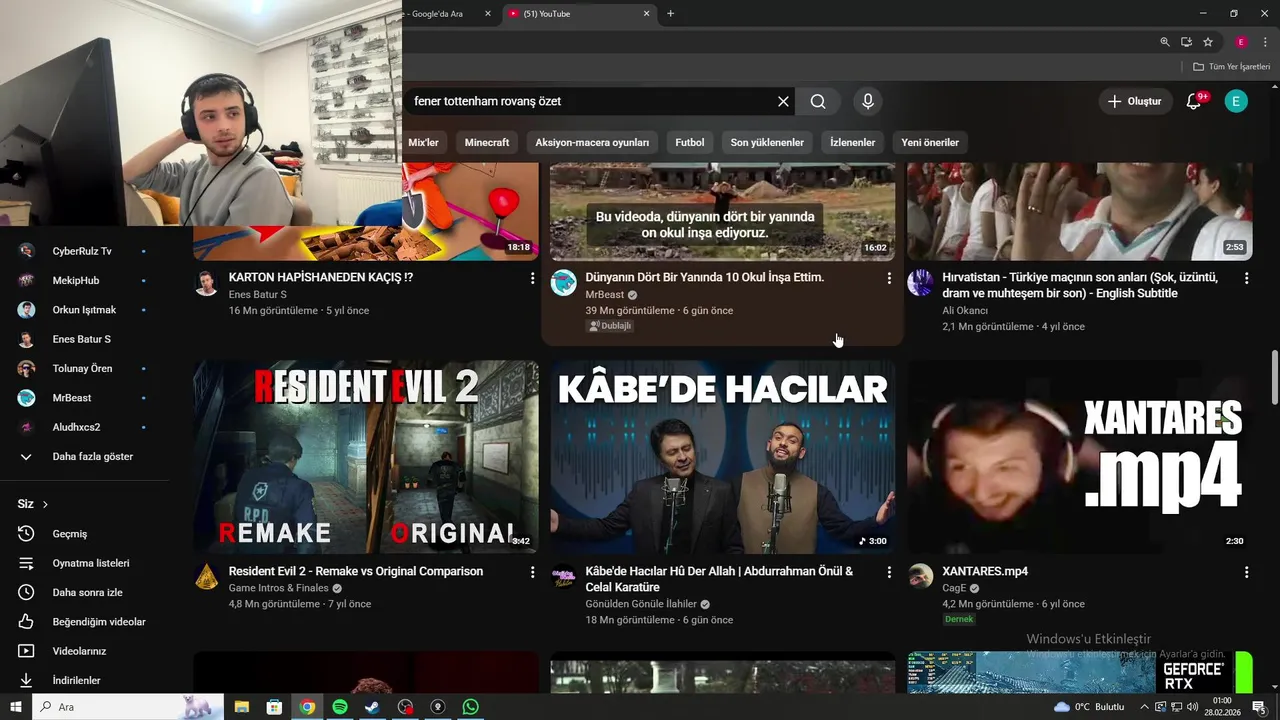Bookmark this page with the star icon
The width and height of the screenshot is (1280, 720).
tap(1208, 42)
